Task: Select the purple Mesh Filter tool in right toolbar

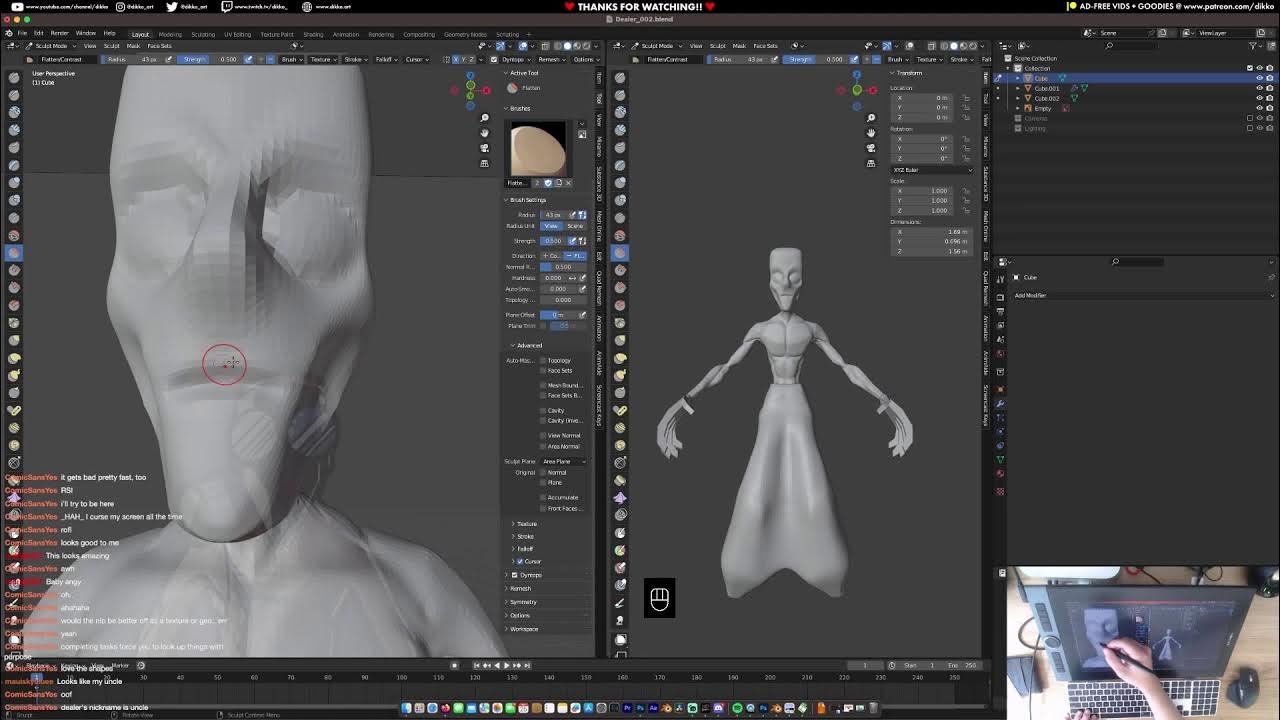Action: (x=620, y=497)
